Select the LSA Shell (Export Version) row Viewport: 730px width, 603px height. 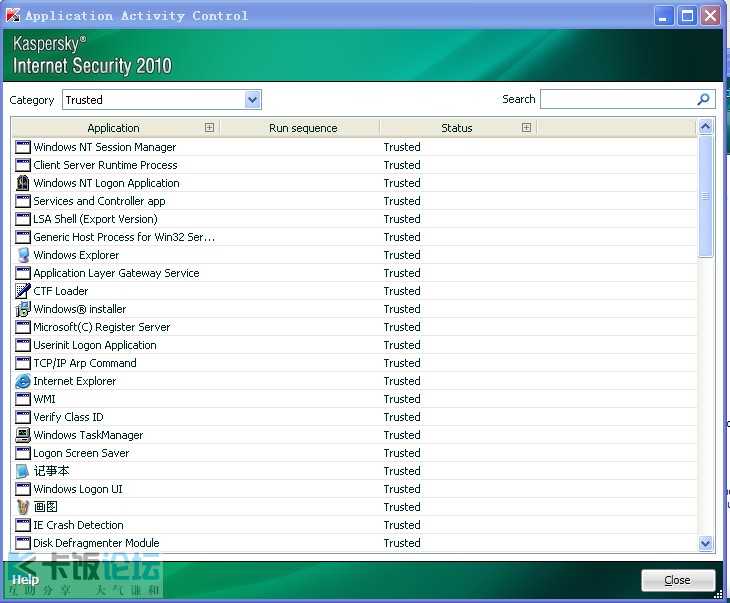point(354,219)
